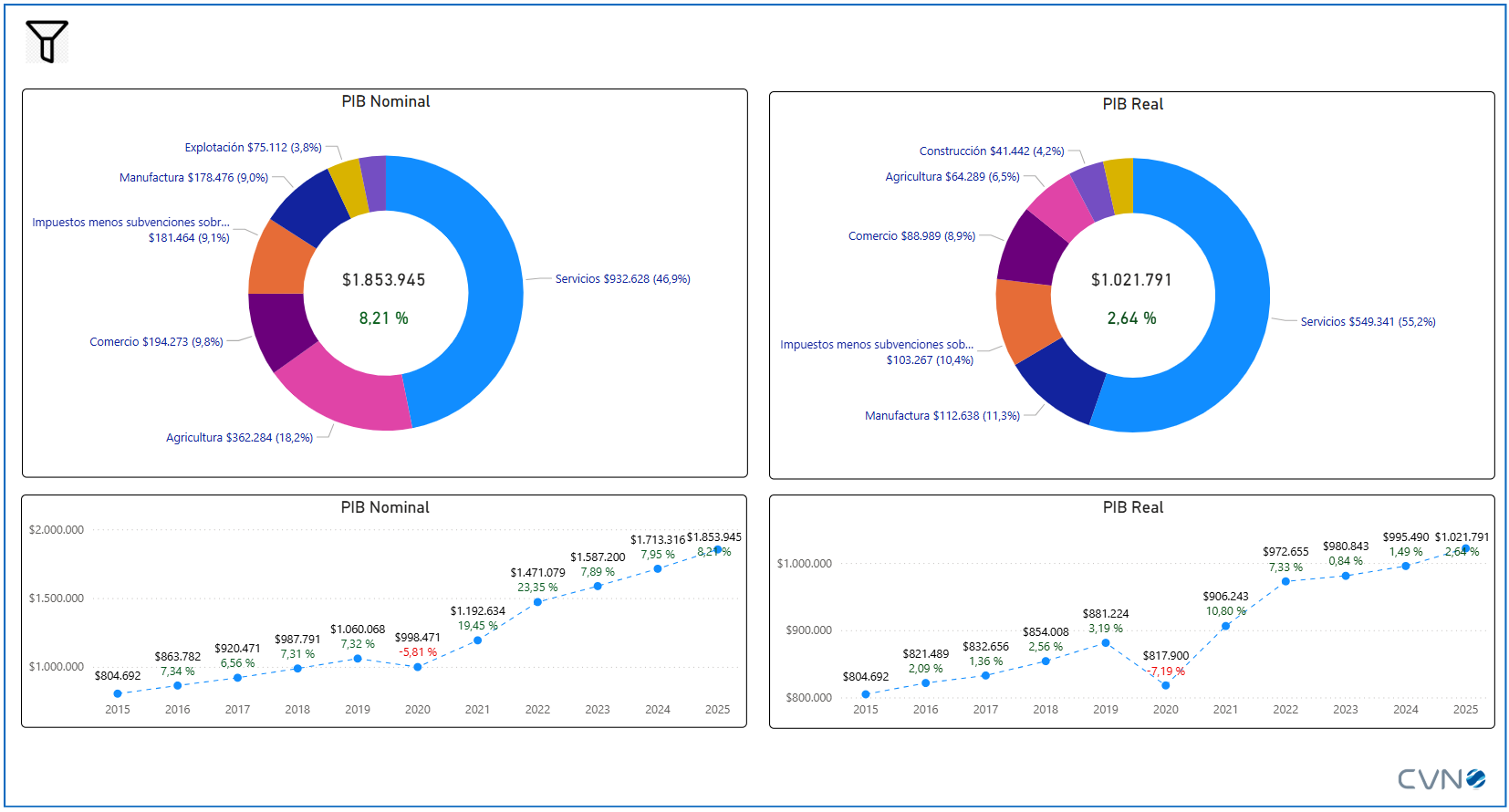This screenshot has width=1509, height=812.
Task: Select the 2019 marker on PIB Real line chart
Action: click(x=1106, y=643)
